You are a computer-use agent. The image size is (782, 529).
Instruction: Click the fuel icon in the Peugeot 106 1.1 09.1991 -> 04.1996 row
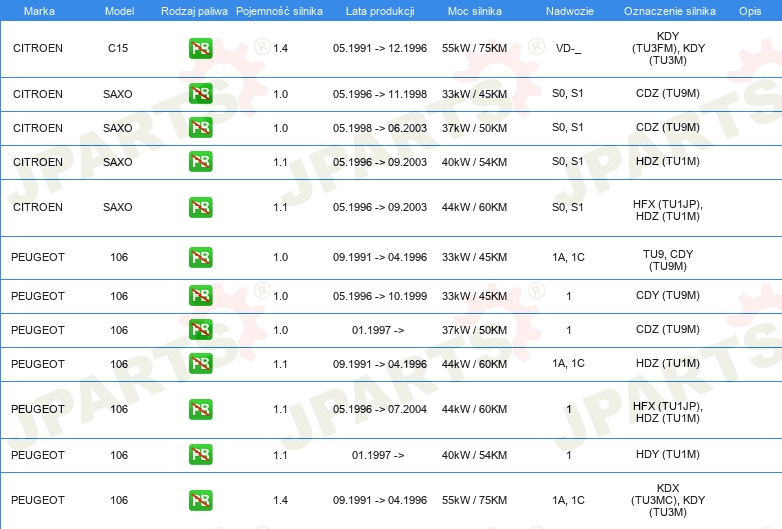click(200, 363)
